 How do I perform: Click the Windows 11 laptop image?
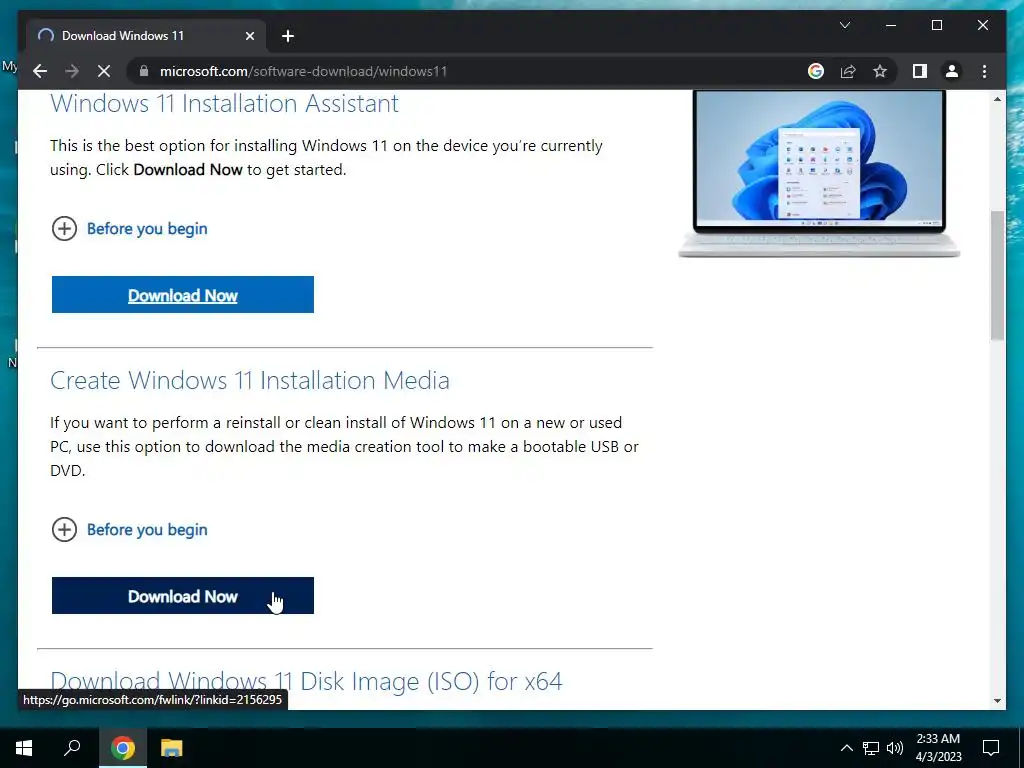coord(819,174)
